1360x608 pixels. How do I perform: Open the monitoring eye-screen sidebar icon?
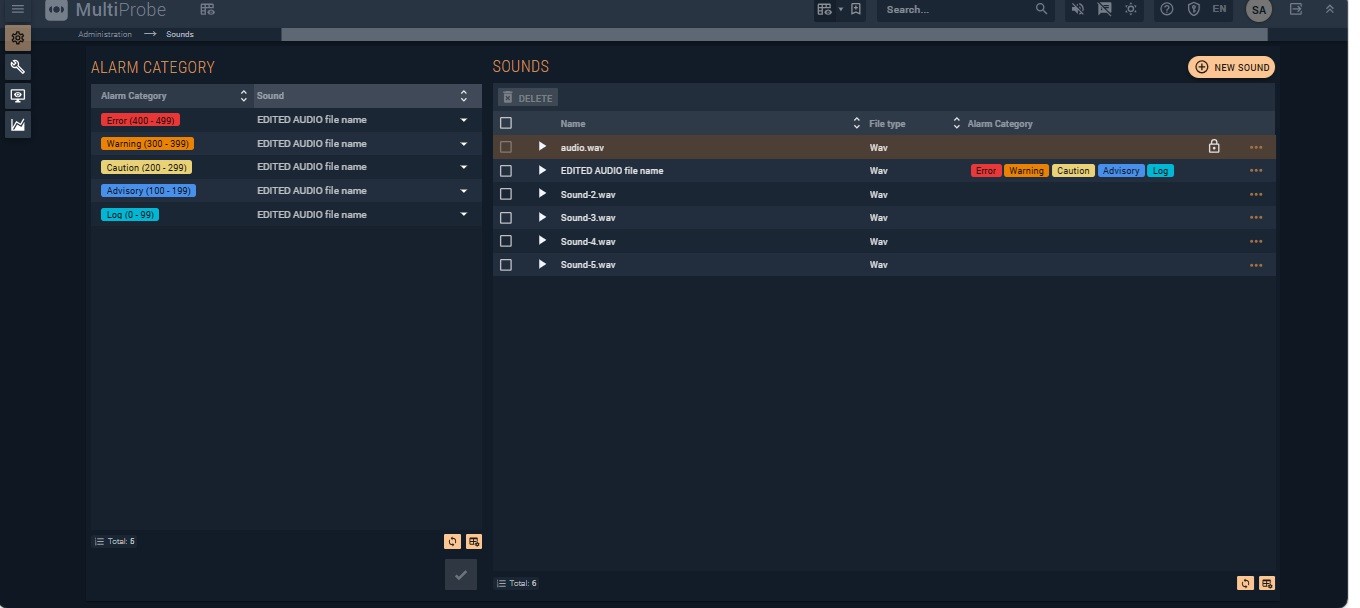[x=17, y=96]
